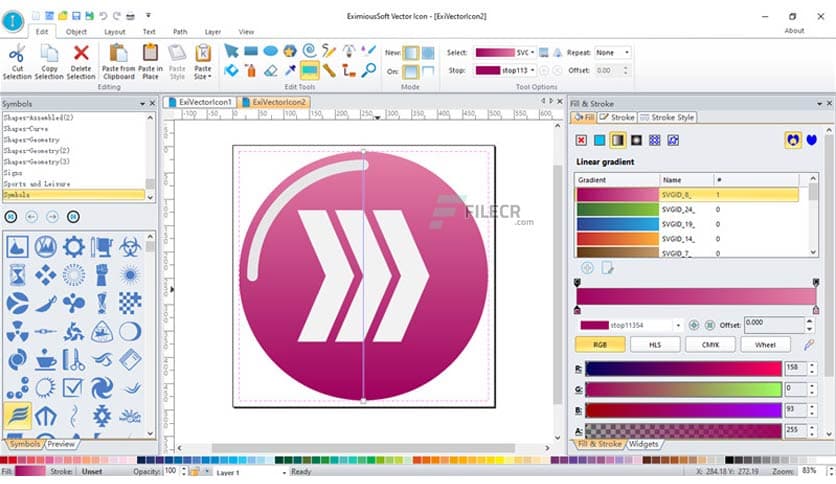Open the Fill & Stroke panel options arrow
836x484 pixels.
[819, 103]
